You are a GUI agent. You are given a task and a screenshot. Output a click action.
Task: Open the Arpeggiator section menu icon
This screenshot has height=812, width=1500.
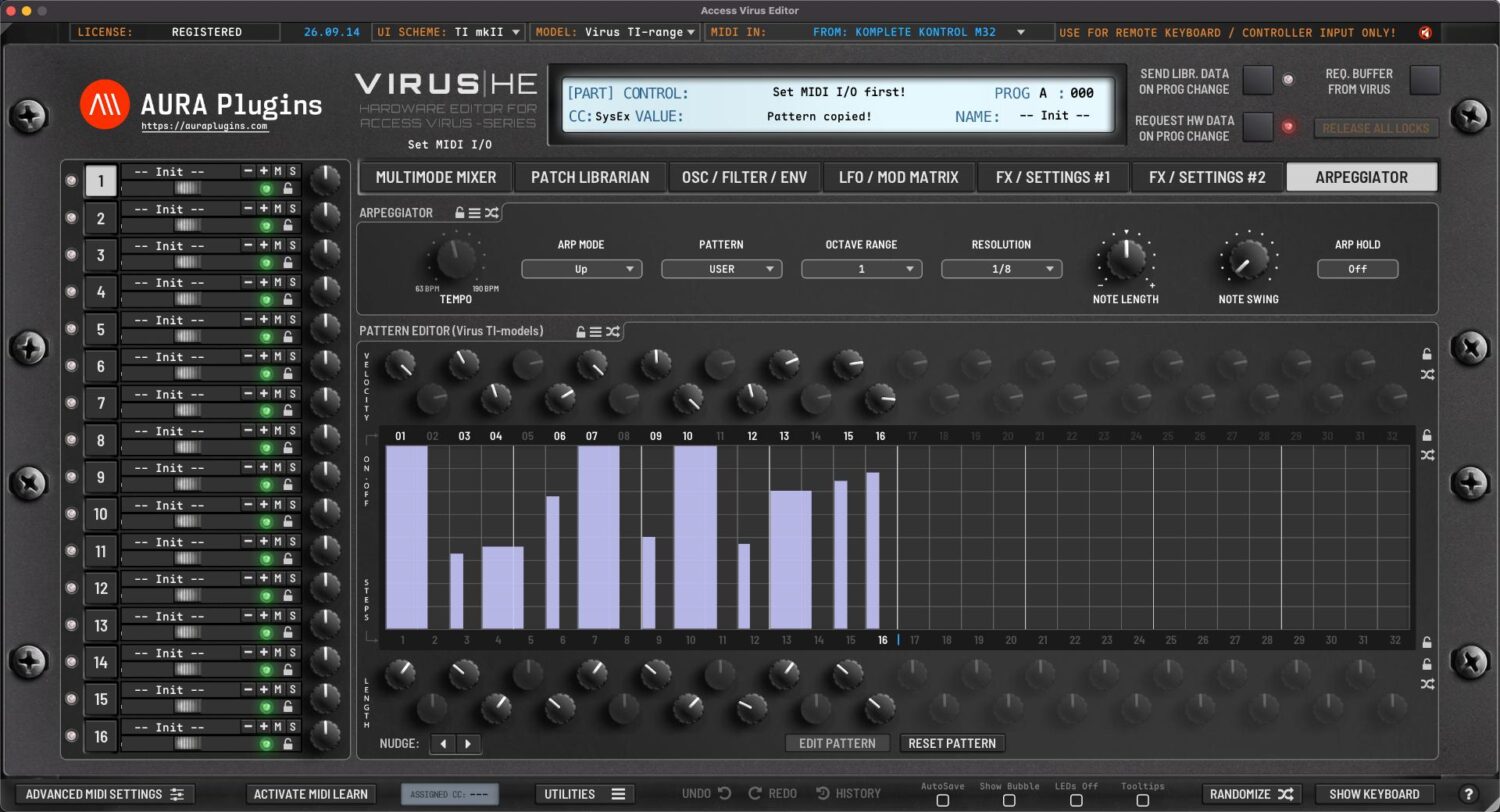coord(475,213)
